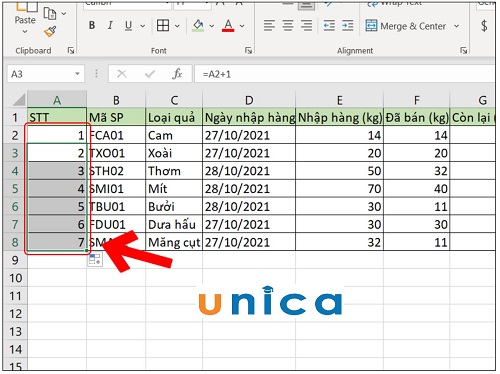Screen dimensions: 500x374
Task: Select column B header
Action: pos(116,100)
